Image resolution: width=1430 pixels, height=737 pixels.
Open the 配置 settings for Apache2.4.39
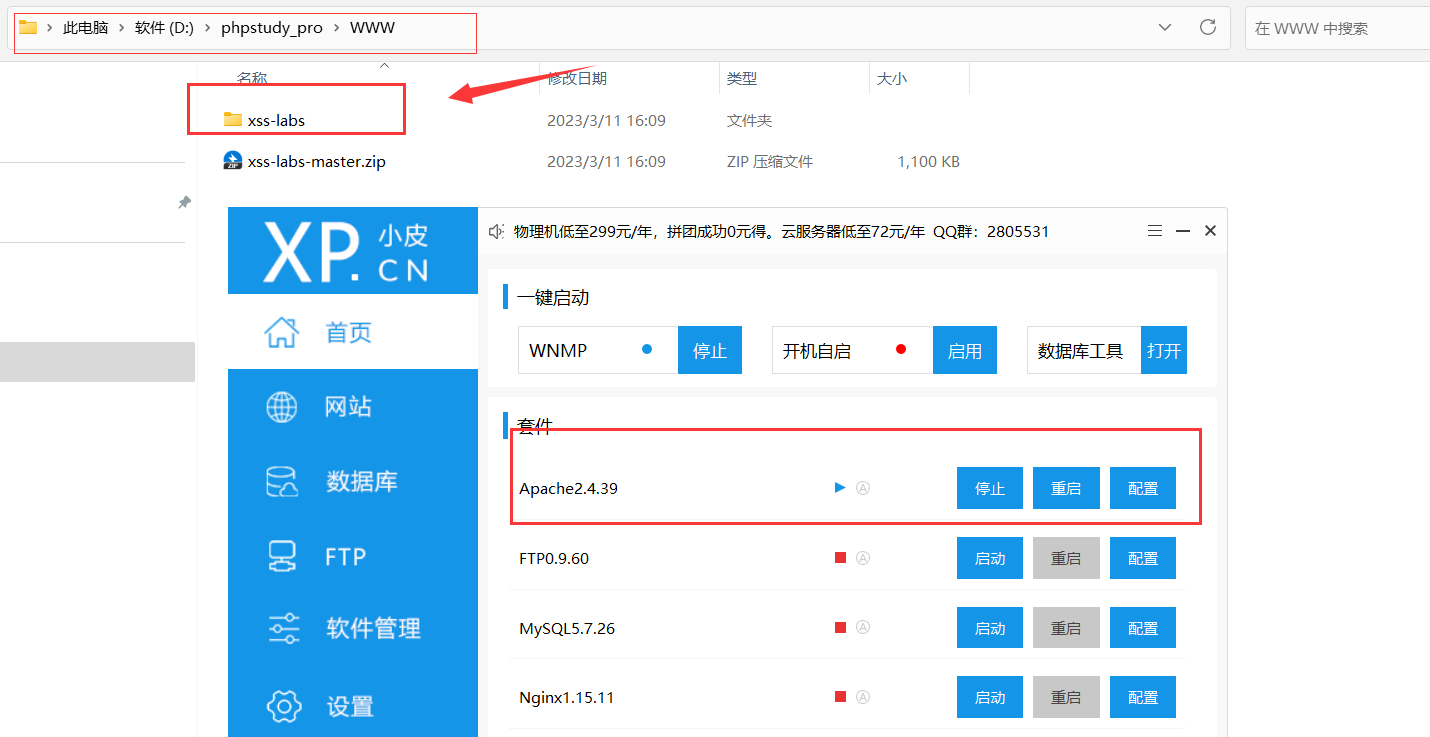1143,488
